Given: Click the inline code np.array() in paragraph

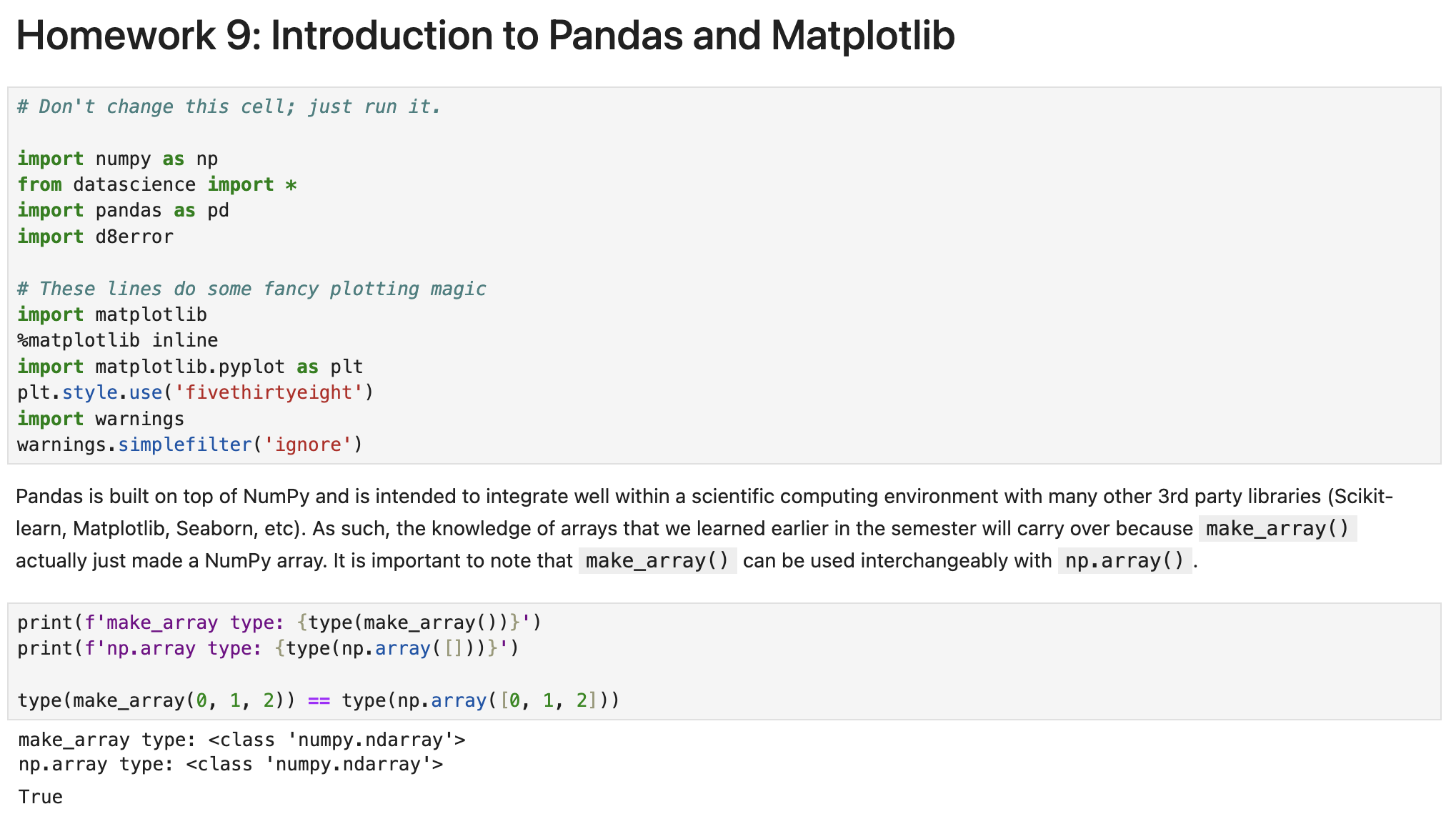Looking at the screenshot, I should pos(1125,560).
